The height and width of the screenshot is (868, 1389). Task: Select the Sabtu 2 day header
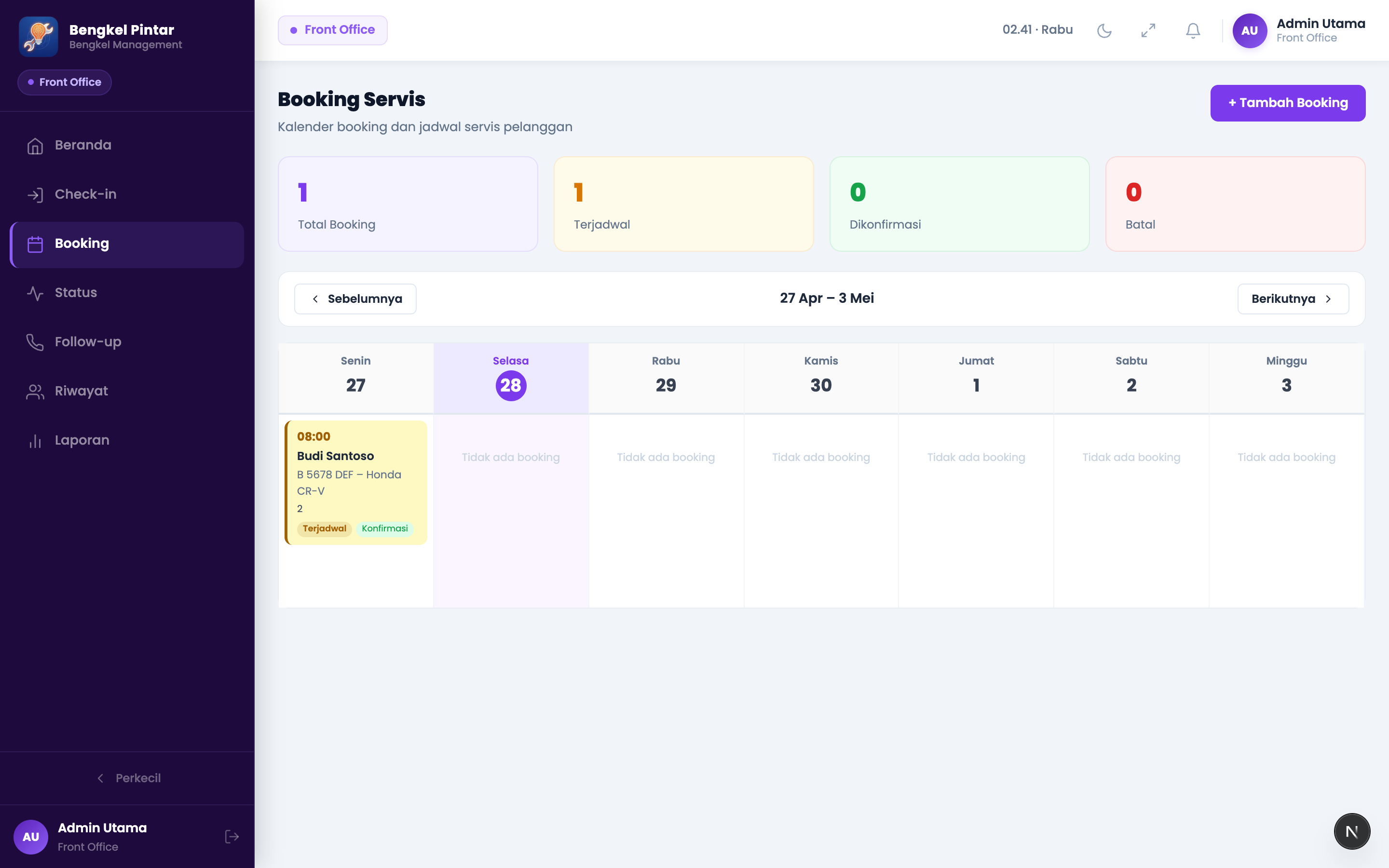[1131, 379]
